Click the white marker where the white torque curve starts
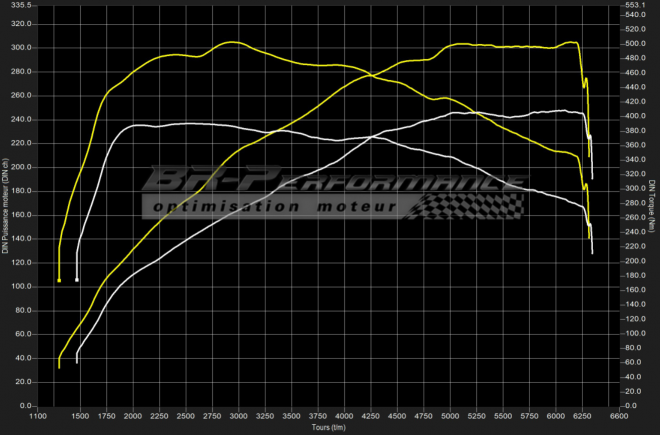The width and height of the screenshot is (660, 435). [77, 280]
